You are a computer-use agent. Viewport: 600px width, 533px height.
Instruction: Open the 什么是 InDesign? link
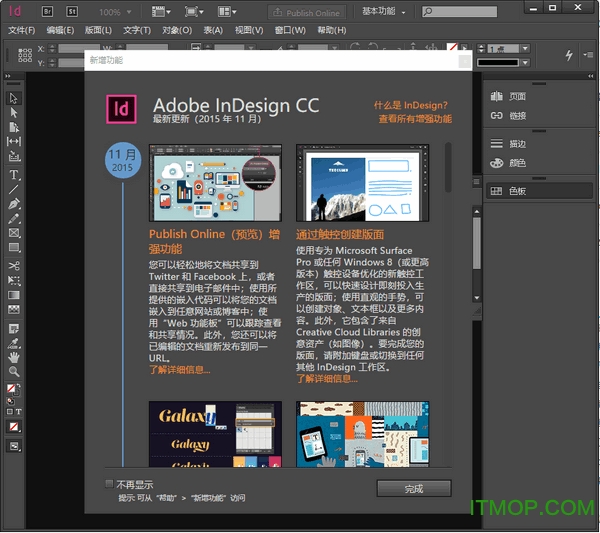coord(411,105)
